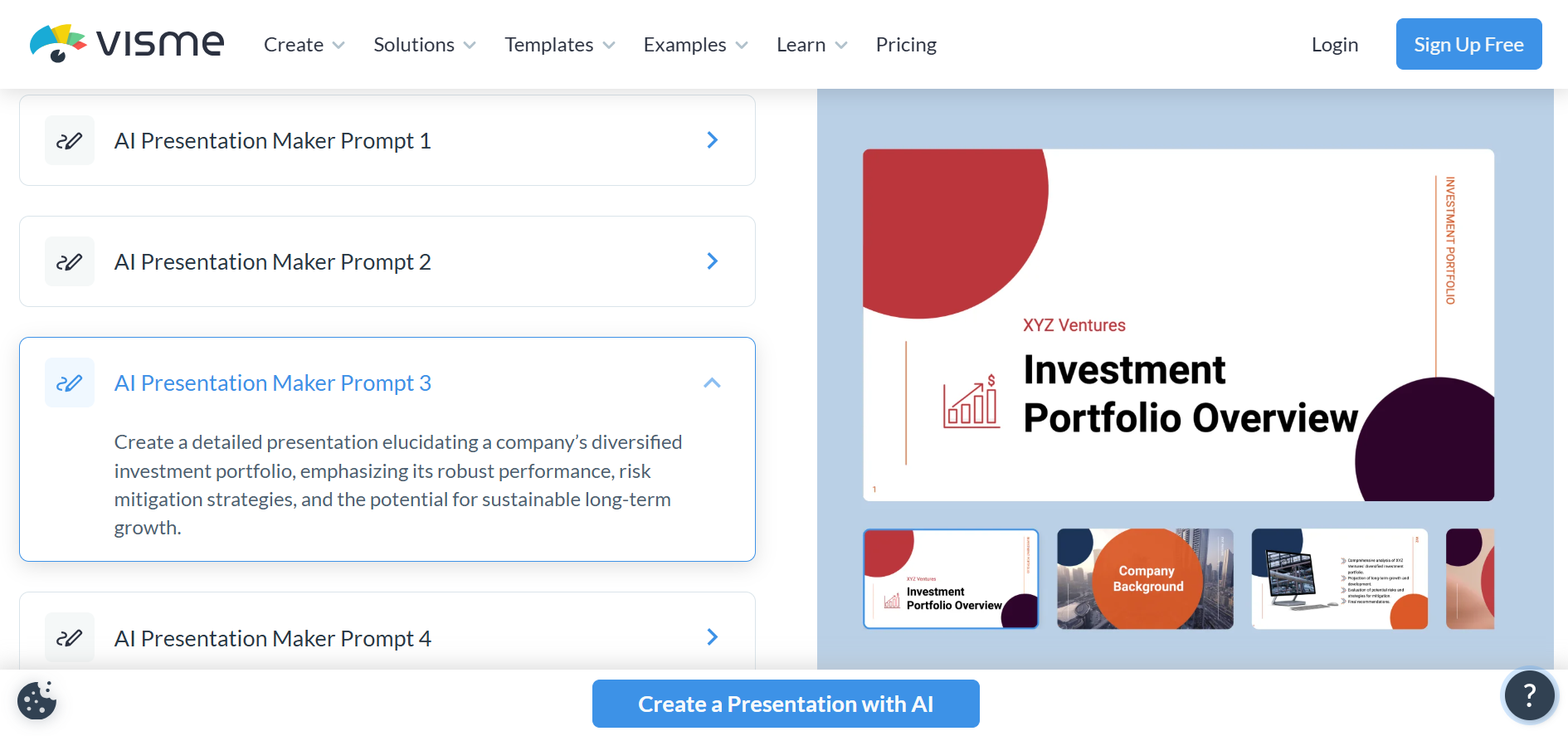This screenshot has width=1568, height=736.
Task: Click the Sign Up Free button
Action: pyautogui.click(x=1468, y=44)
